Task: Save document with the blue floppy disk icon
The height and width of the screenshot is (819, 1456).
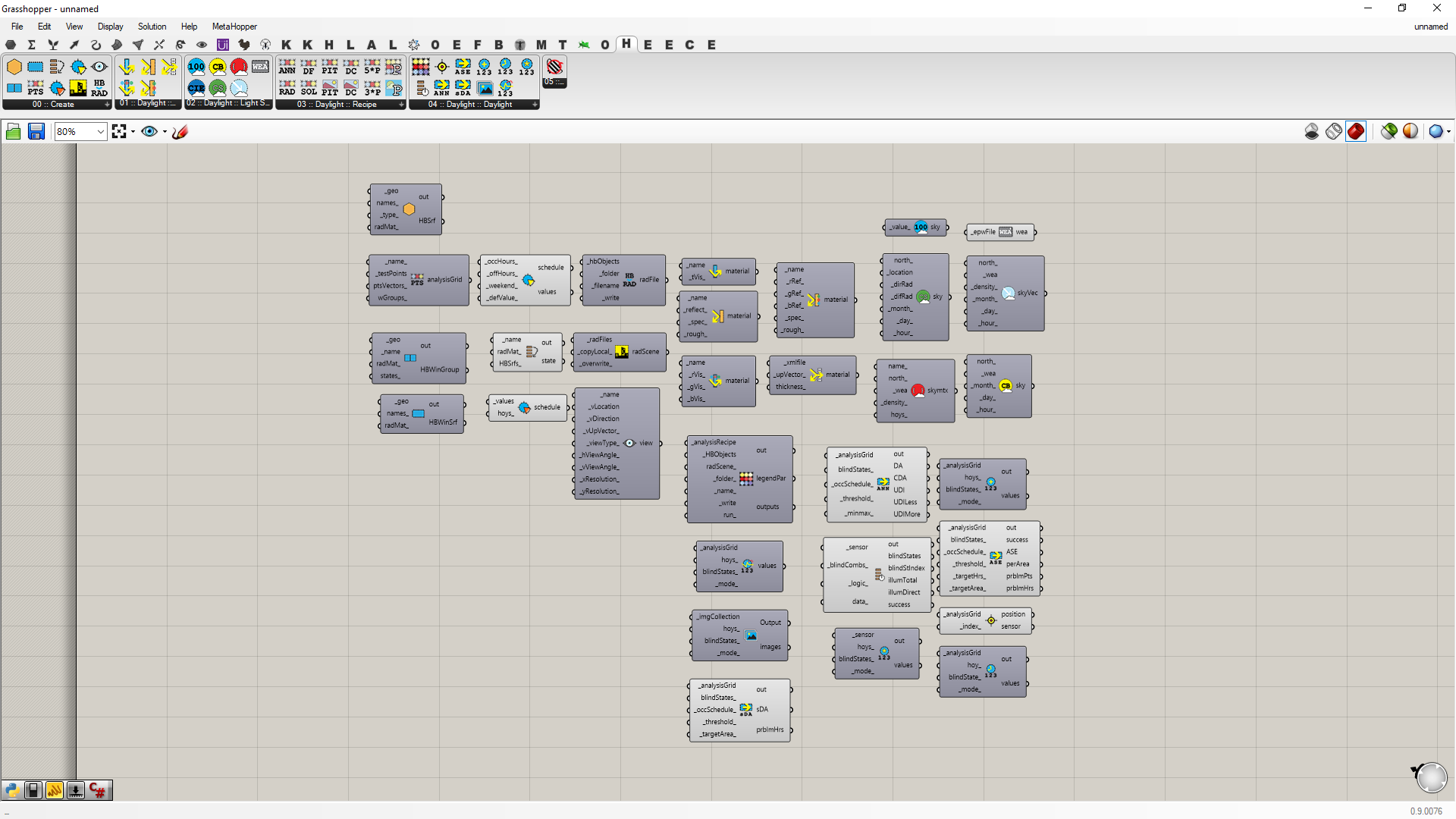Action: (x=36, y=132)
